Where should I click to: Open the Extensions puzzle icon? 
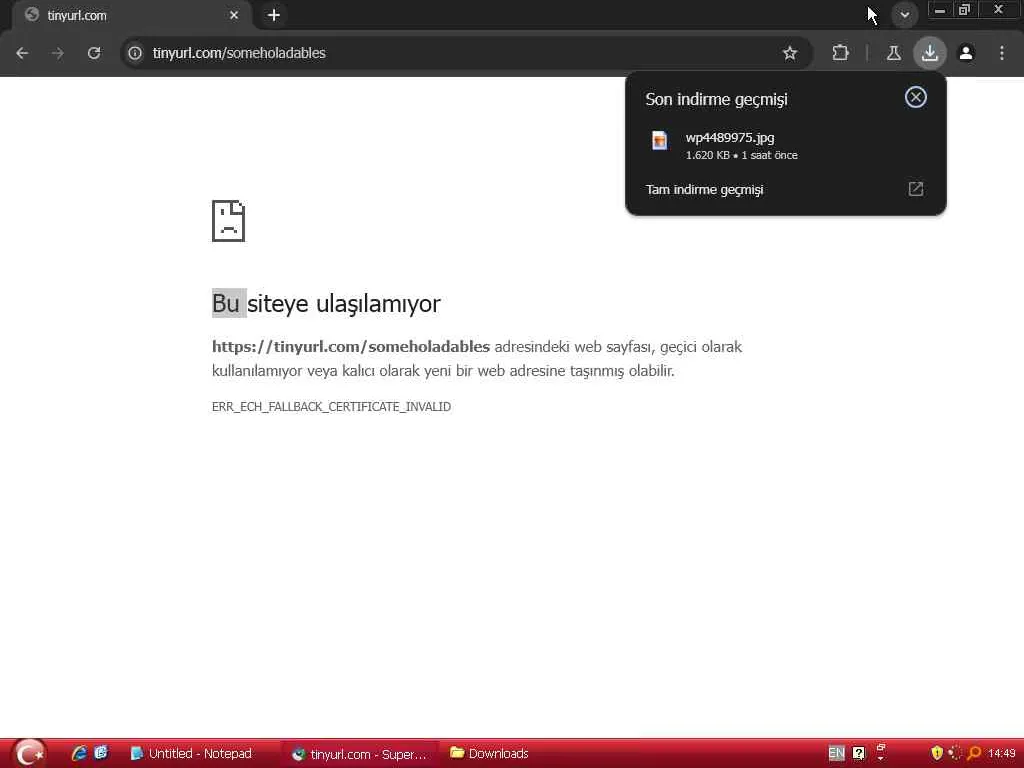(x=840, y=53)
